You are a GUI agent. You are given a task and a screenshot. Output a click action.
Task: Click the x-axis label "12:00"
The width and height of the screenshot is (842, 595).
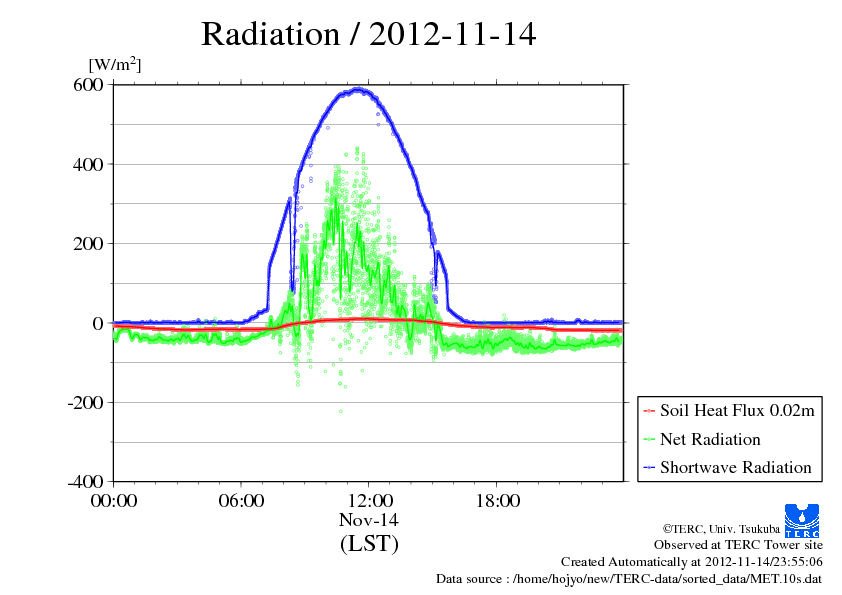coord(369,500)
